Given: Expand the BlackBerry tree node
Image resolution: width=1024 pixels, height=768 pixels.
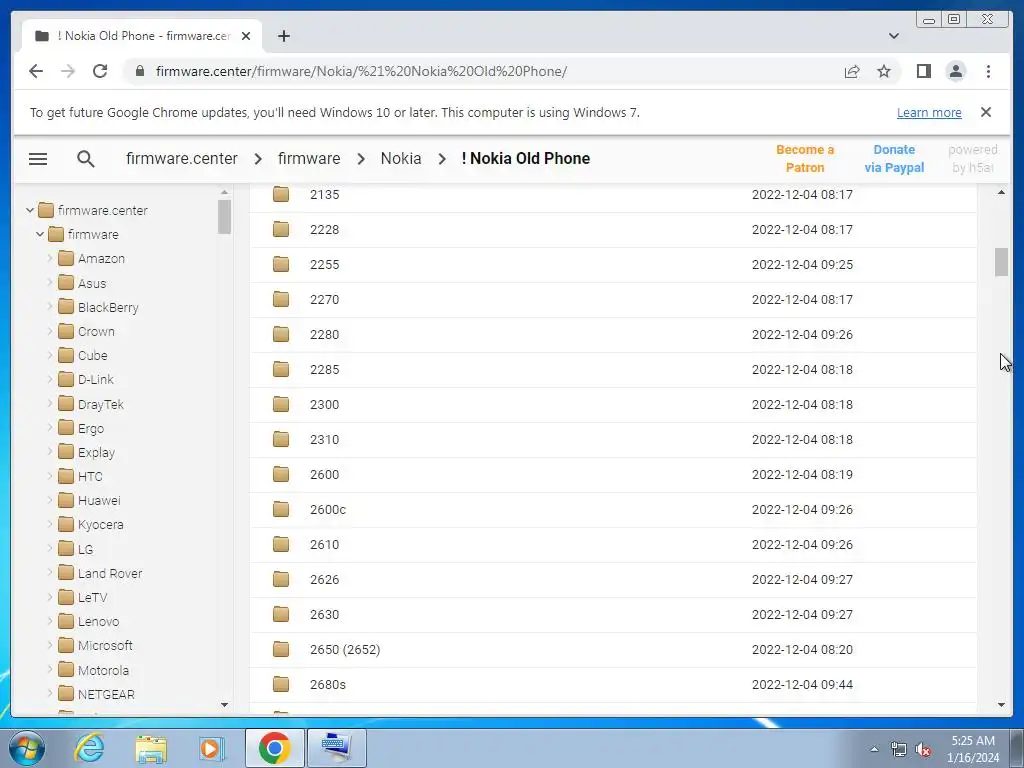Looking at the screenshot, I should pyautogui.click(x=50, y=307).
